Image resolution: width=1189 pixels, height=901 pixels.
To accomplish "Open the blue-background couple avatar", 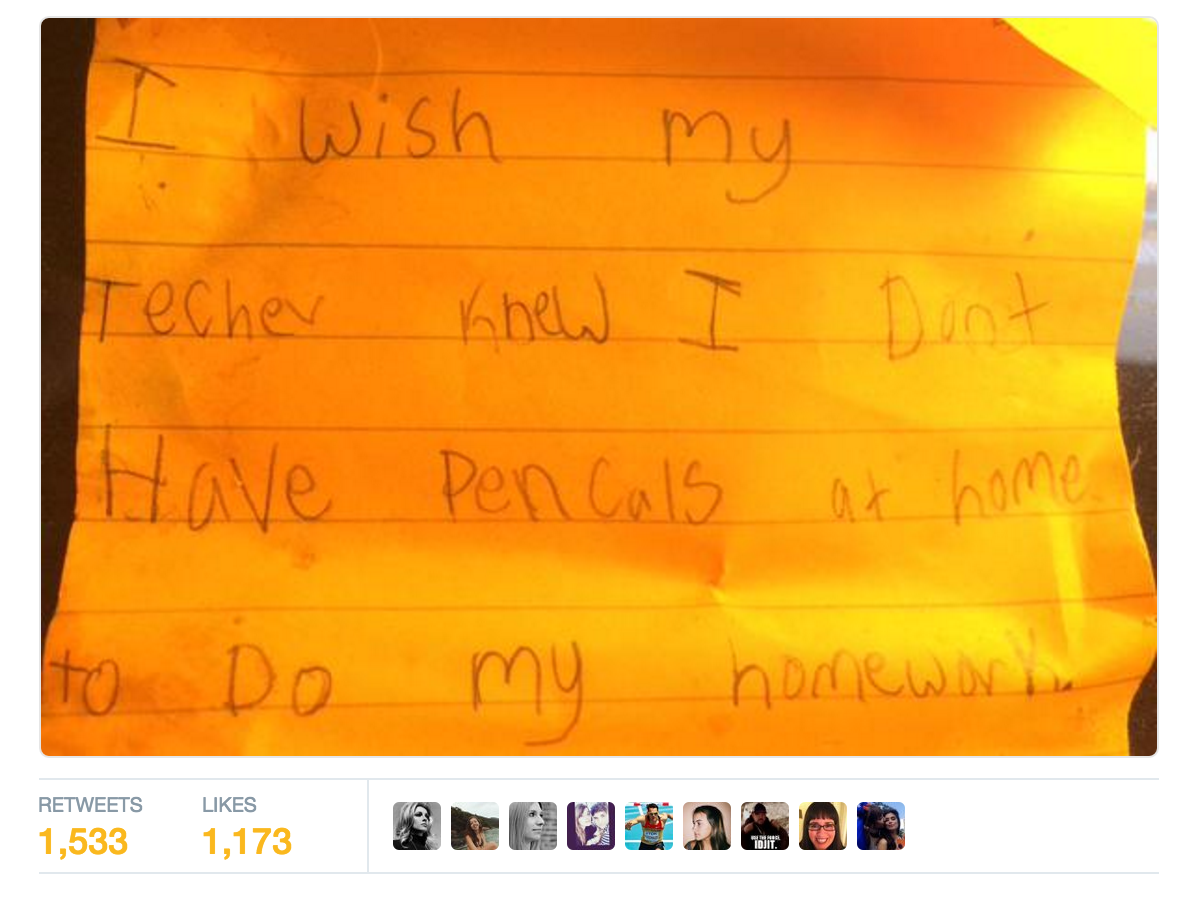I will [880, 826].
